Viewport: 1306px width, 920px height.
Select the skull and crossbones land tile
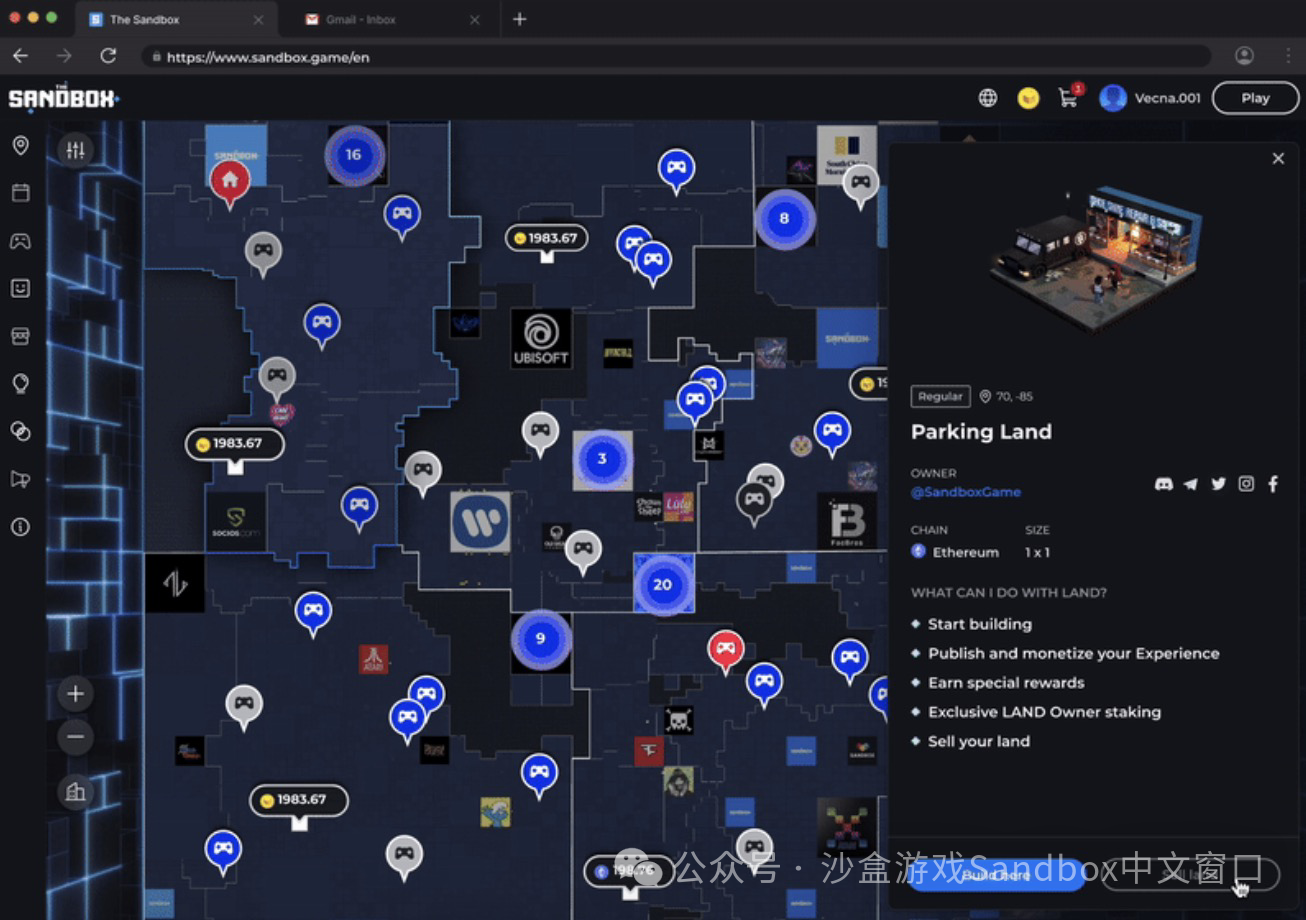coord(678,720)
